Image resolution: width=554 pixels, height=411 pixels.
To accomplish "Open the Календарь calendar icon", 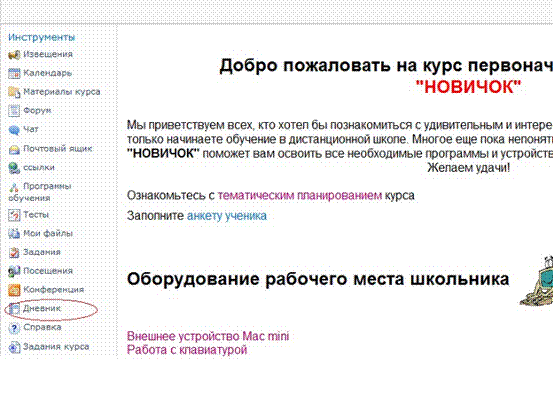I will (14, 74).
